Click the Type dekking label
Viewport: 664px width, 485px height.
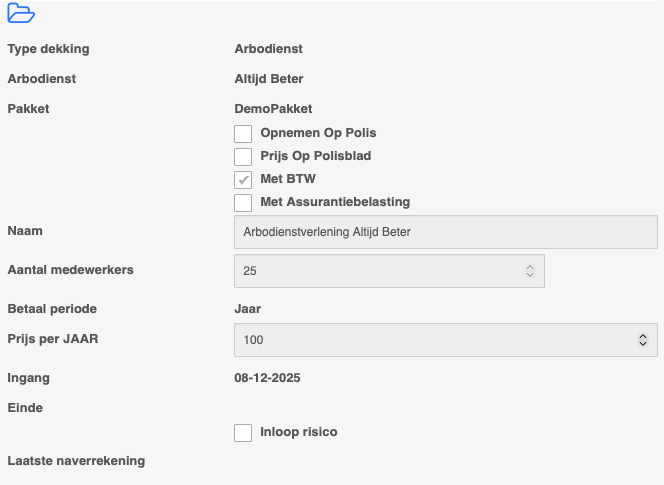(x=48, y=49)
